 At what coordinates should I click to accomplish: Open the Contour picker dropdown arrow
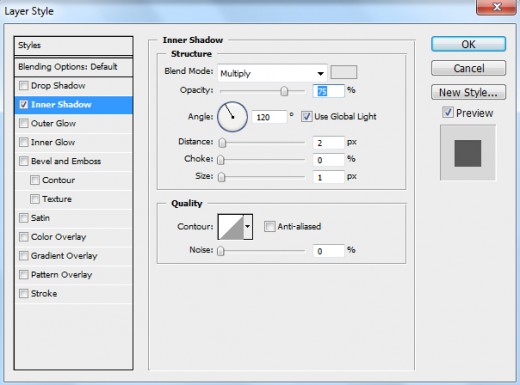pos(248,227)
